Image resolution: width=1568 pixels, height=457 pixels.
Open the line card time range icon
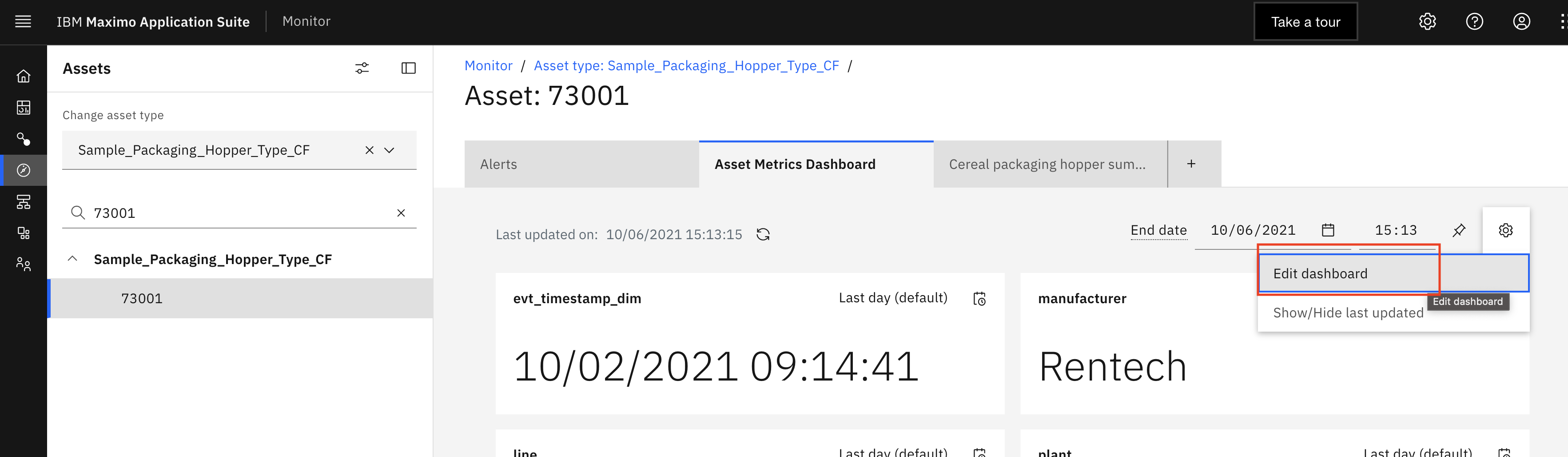(x=979, y=453)
